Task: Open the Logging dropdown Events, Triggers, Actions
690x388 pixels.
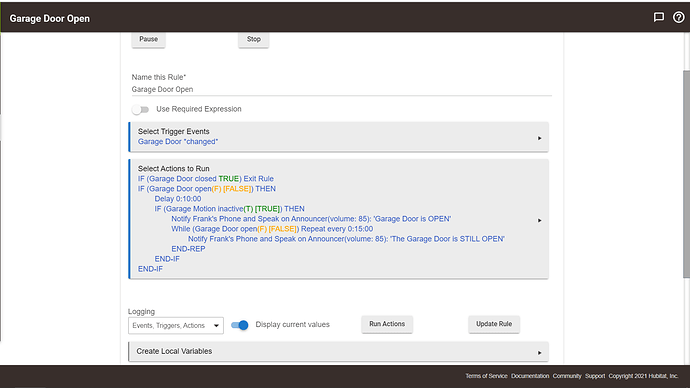Action: (x=176, y=326)
